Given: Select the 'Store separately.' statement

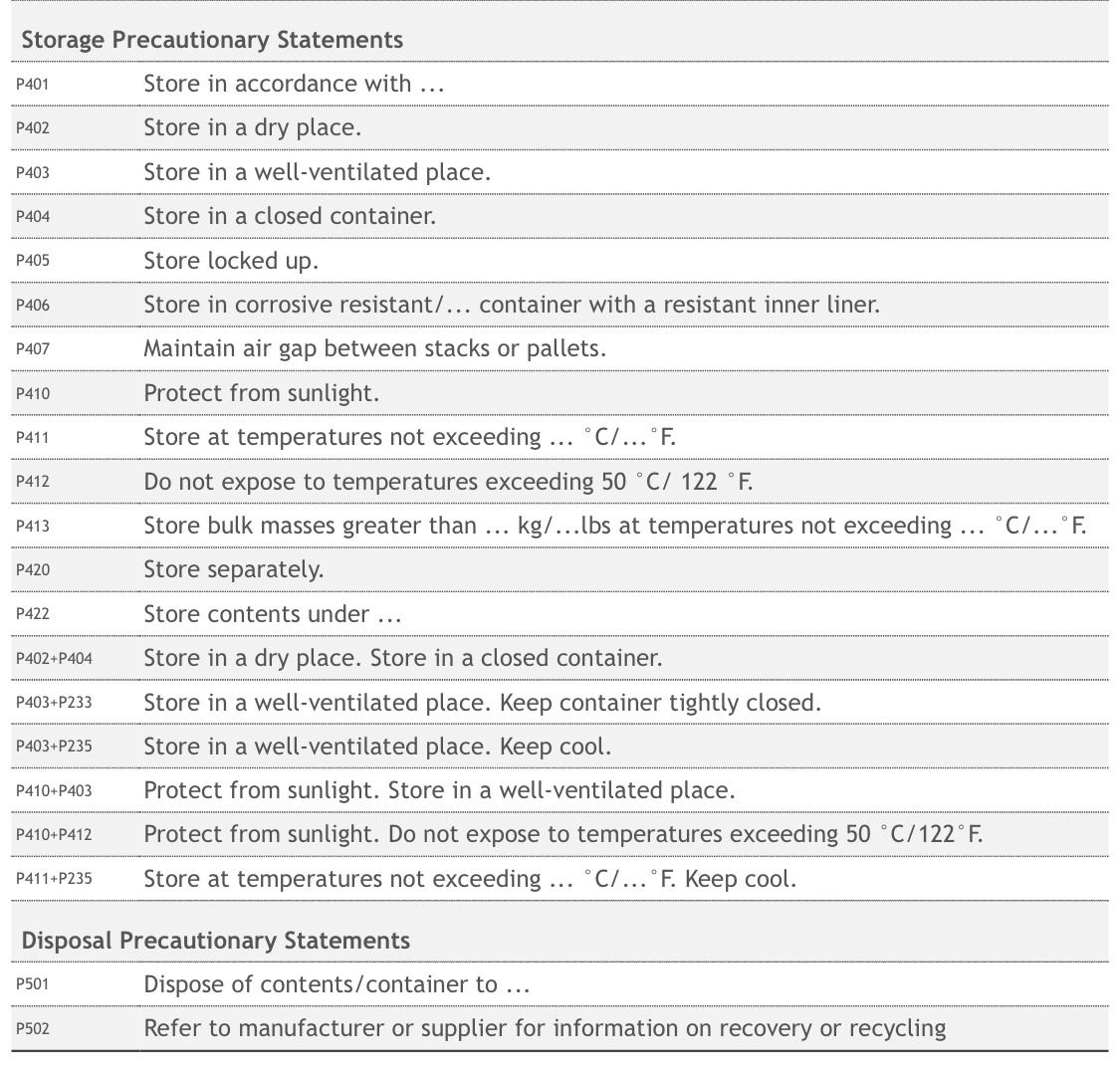Looking at the screenshot, I should (x=233, y=570).
